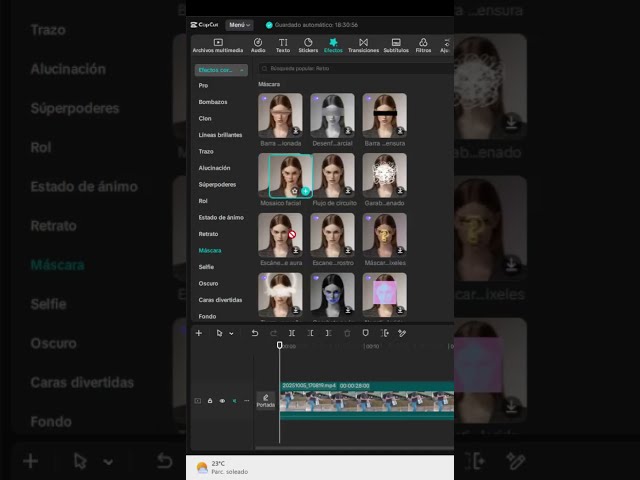The image size is (640, 480).
Task: Select the Retrato category
Action: pos(208,234)
